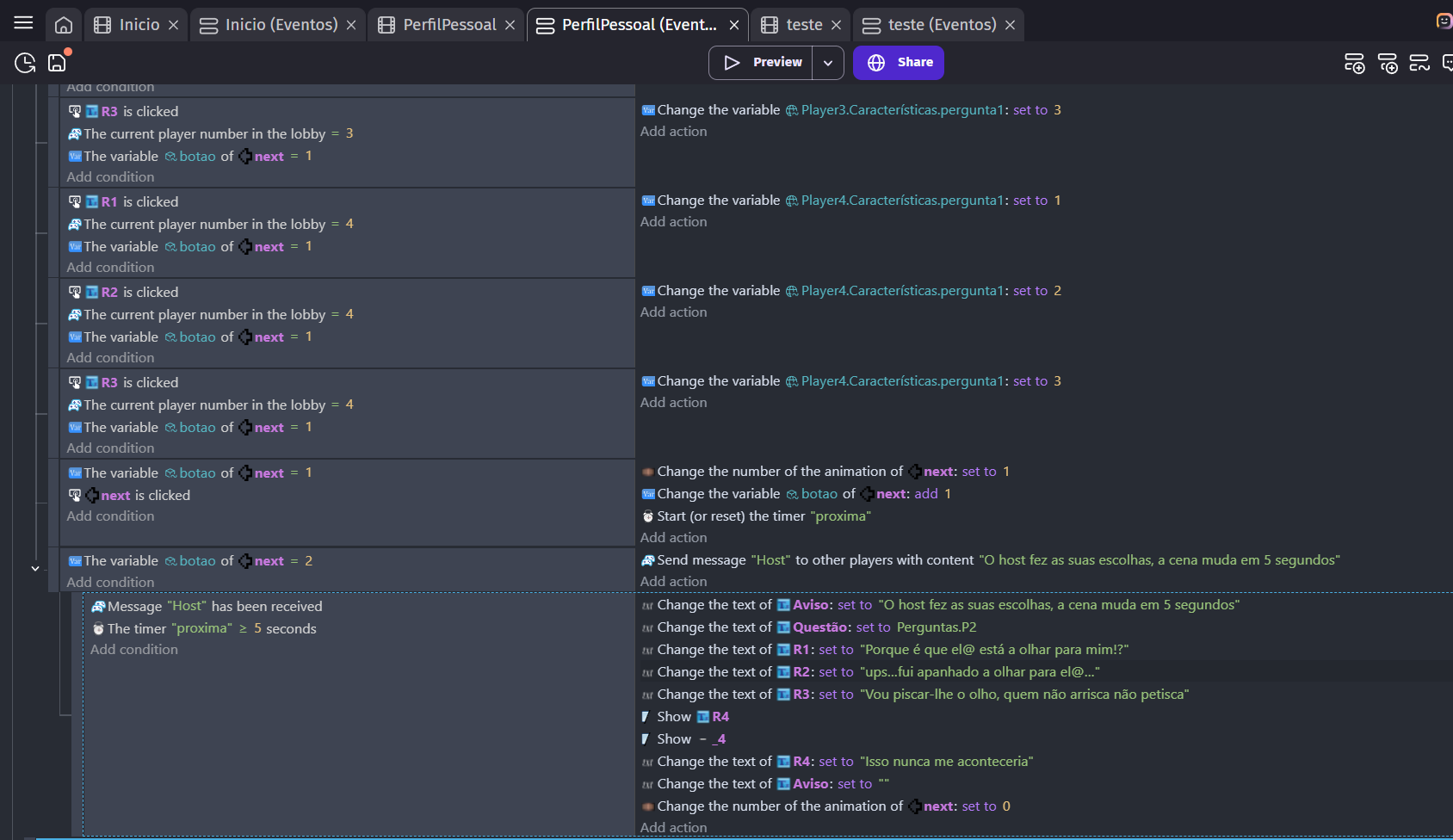Image resolution: width=1453 pixels, height=840 pixels.
Task: Switch to the Inicio (Eventos) tab
Action: (x=280, y=25)
